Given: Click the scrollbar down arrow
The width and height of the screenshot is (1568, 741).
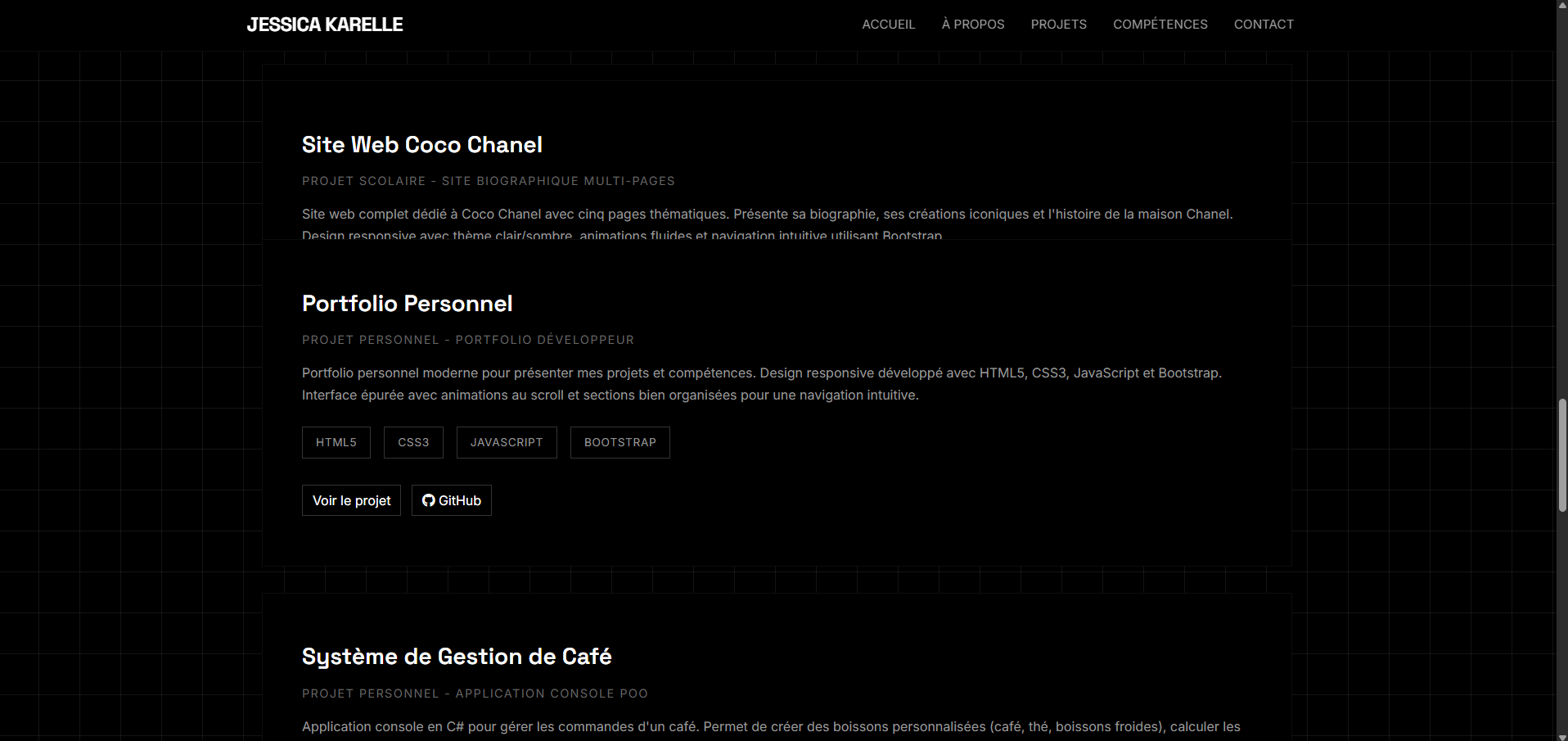Looking at the screenshot, I should [1561, 735].
